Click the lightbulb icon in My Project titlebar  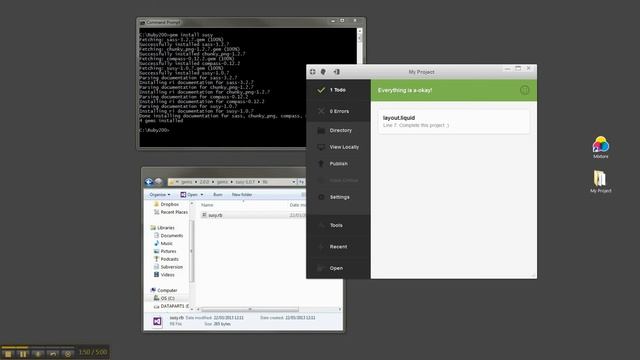coord(323,72)
